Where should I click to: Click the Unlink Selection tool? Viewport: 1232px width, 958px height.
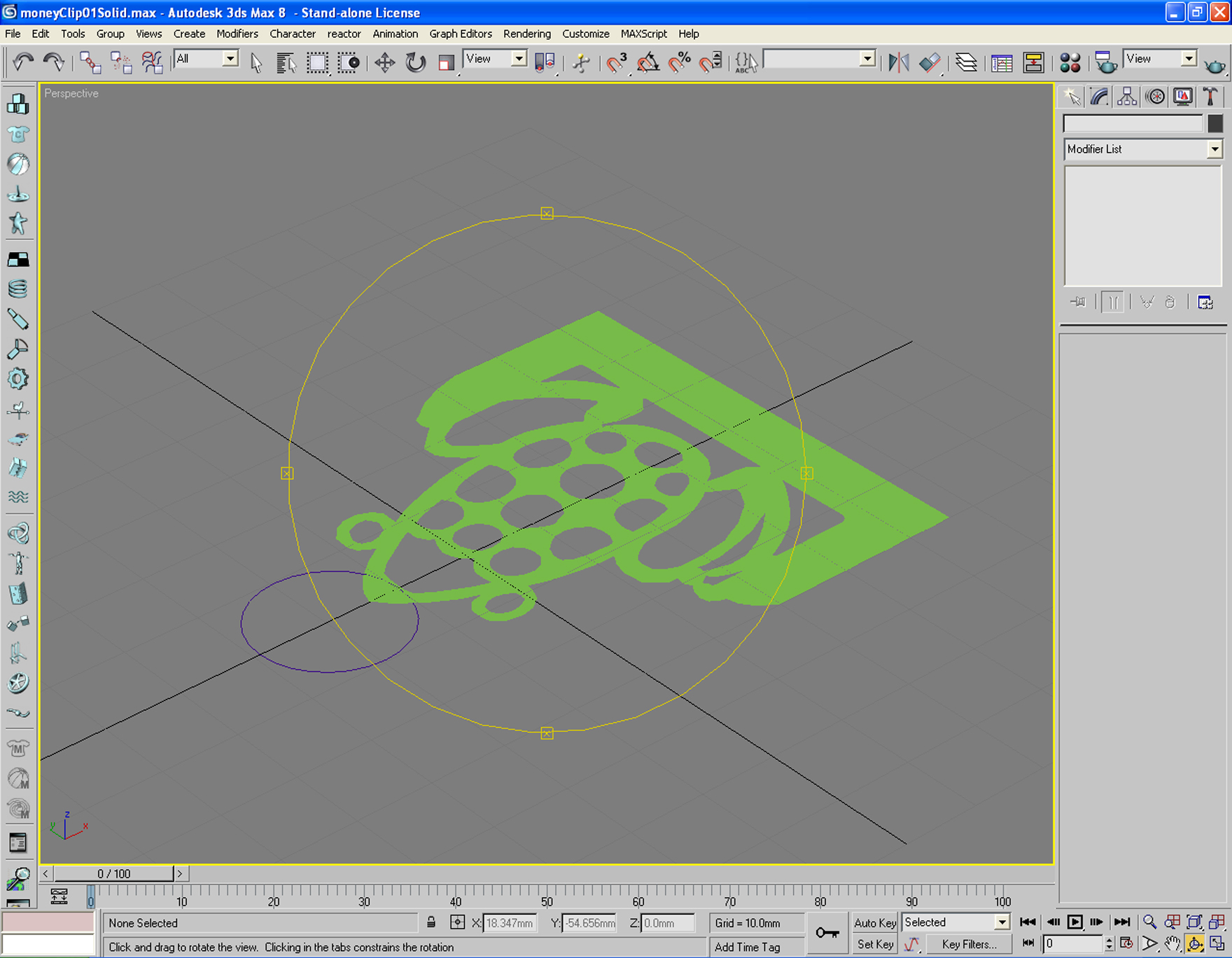(x=120, y=62)
